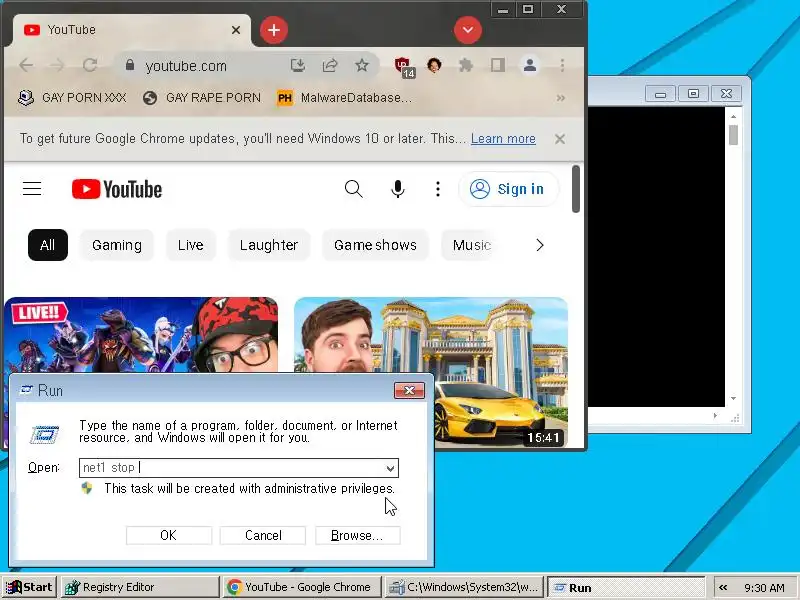Click the Chrome page vertical scrollbar
Viewport: 800px width, 600px height.
(576, 189)
